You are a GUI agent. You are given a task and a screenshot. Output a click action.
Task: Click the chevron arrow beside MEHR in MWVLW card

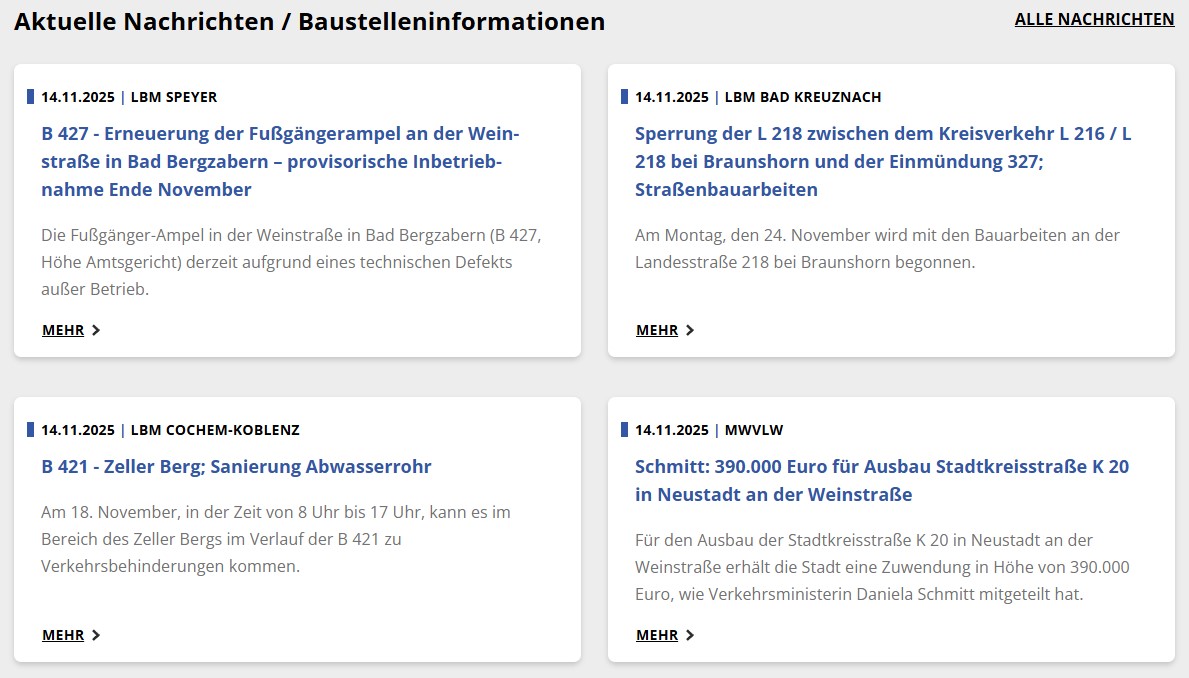pyautogui.click(x=690, y=635)
